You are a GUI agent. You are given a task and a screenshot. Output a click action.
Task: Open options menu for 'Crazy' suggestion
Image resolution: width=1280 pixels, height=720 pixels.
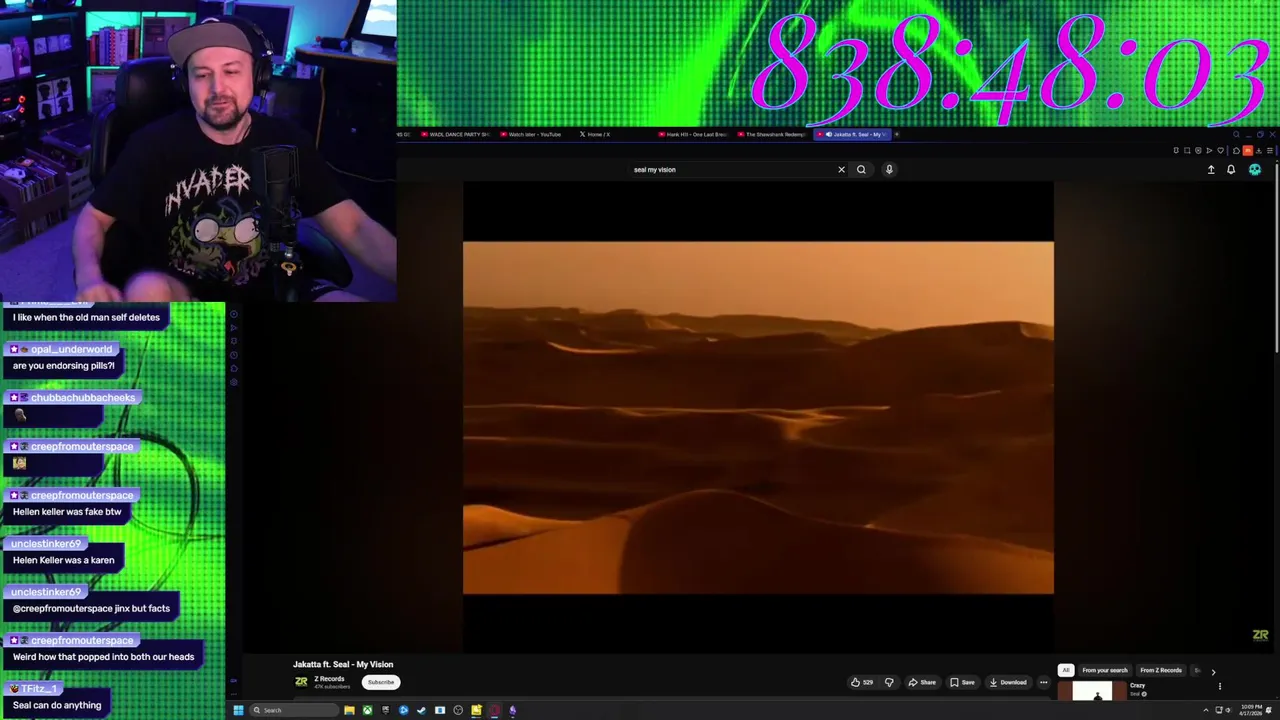(x=1220, y=686)
